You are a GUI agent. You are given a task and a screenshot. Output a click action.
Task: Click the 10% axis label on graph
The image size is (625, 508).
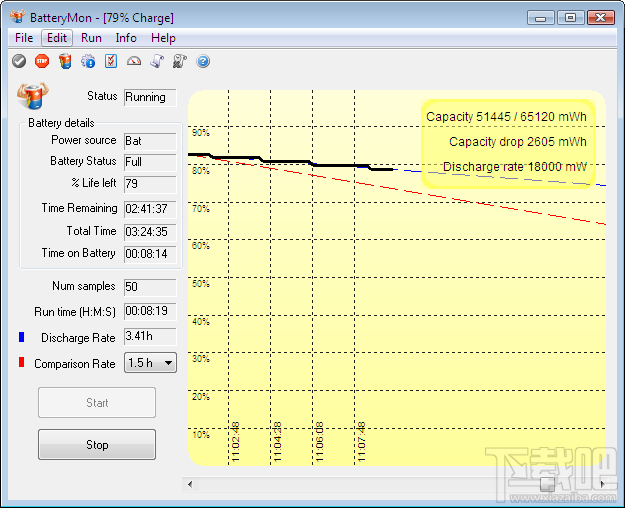point(200,435)
